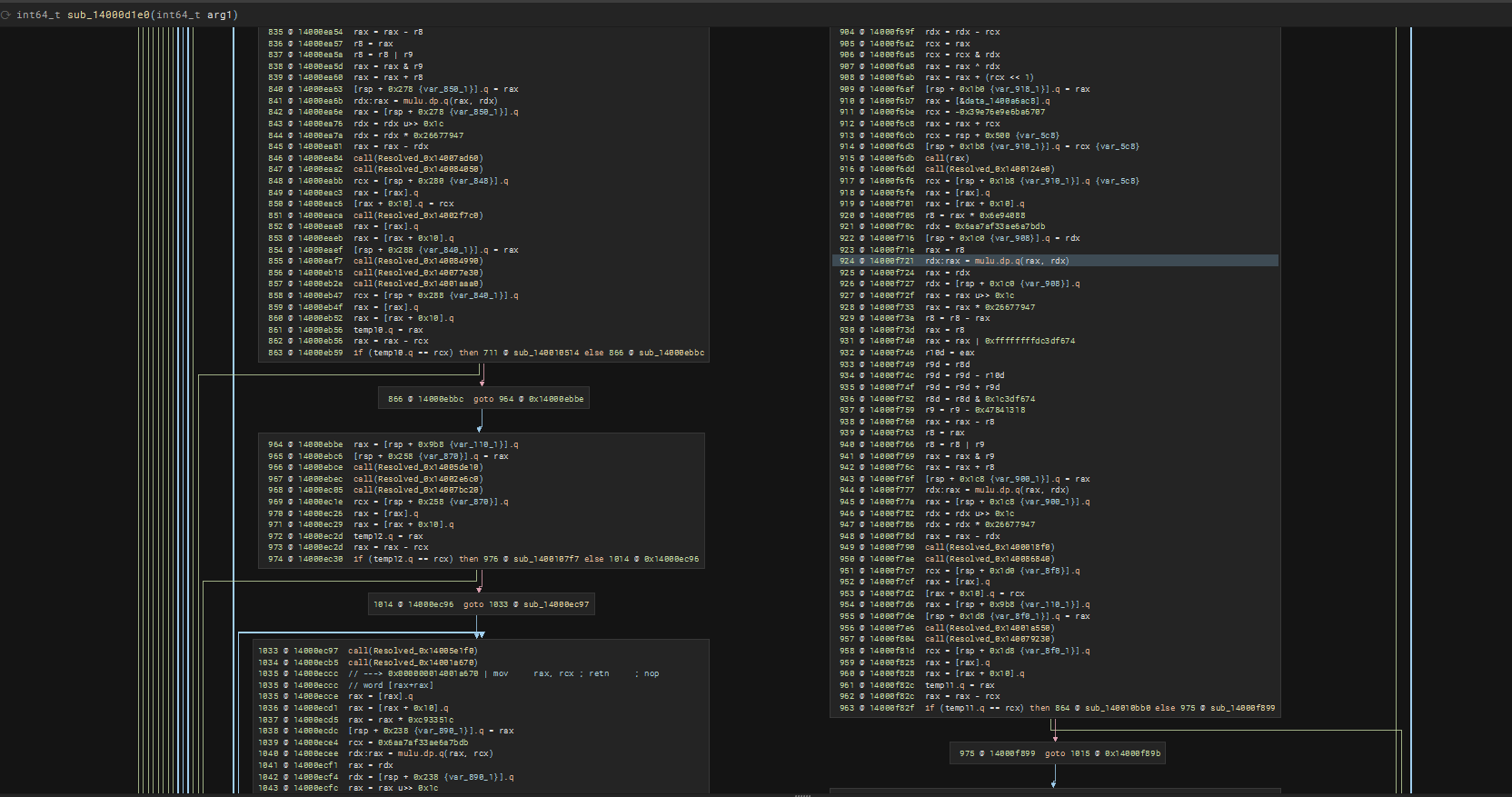Click the refresh icon beside the function signature
Screen dimensions: 1512x797
pyautogui.click(x=6, y=15)
